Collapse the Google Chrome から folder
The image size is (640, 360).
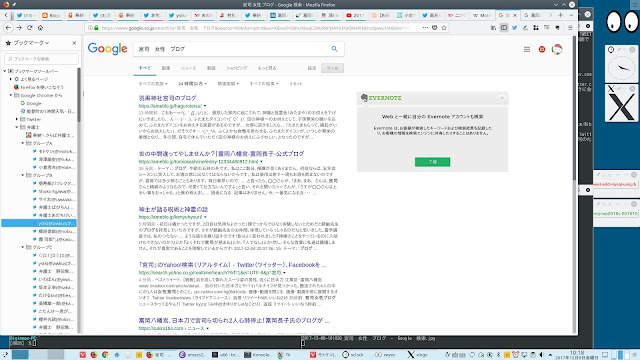11,95
